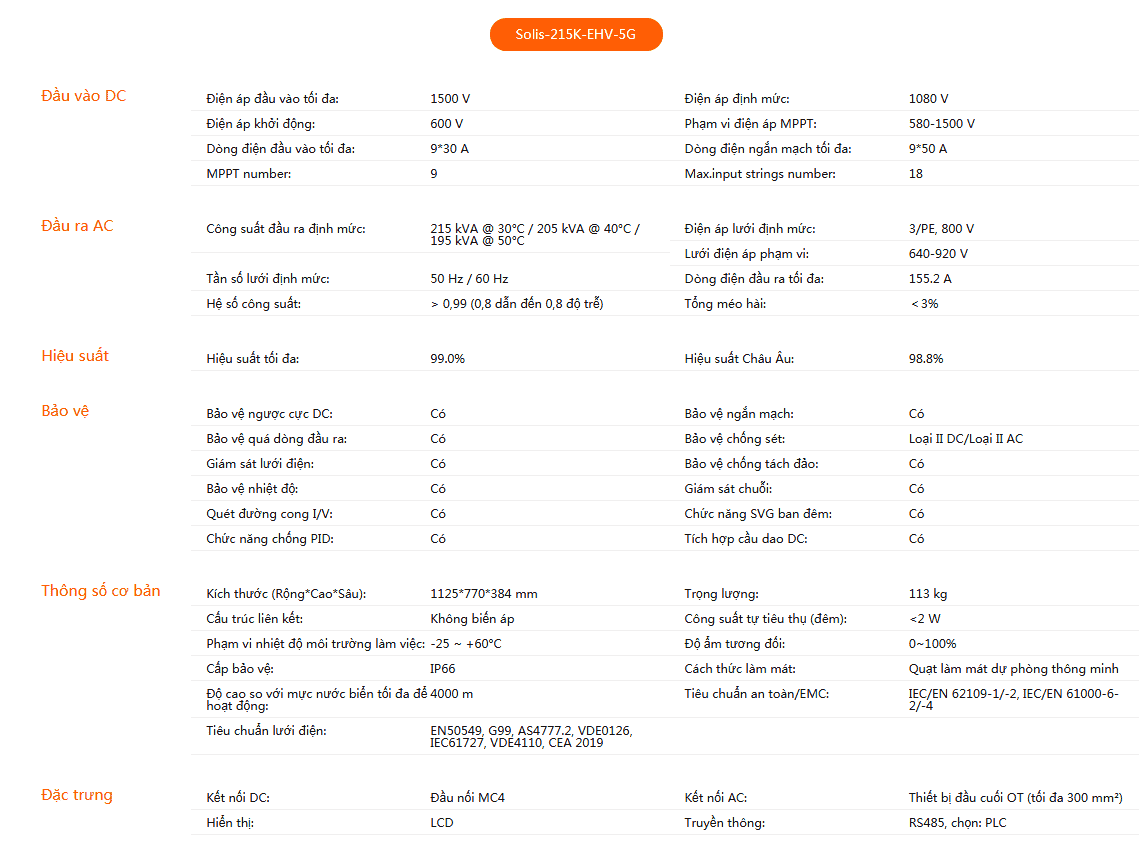Click the "RS485, chọn: PLC" communication value
The width and height of the screenshot is (1139, 866).
click(958, 823)
